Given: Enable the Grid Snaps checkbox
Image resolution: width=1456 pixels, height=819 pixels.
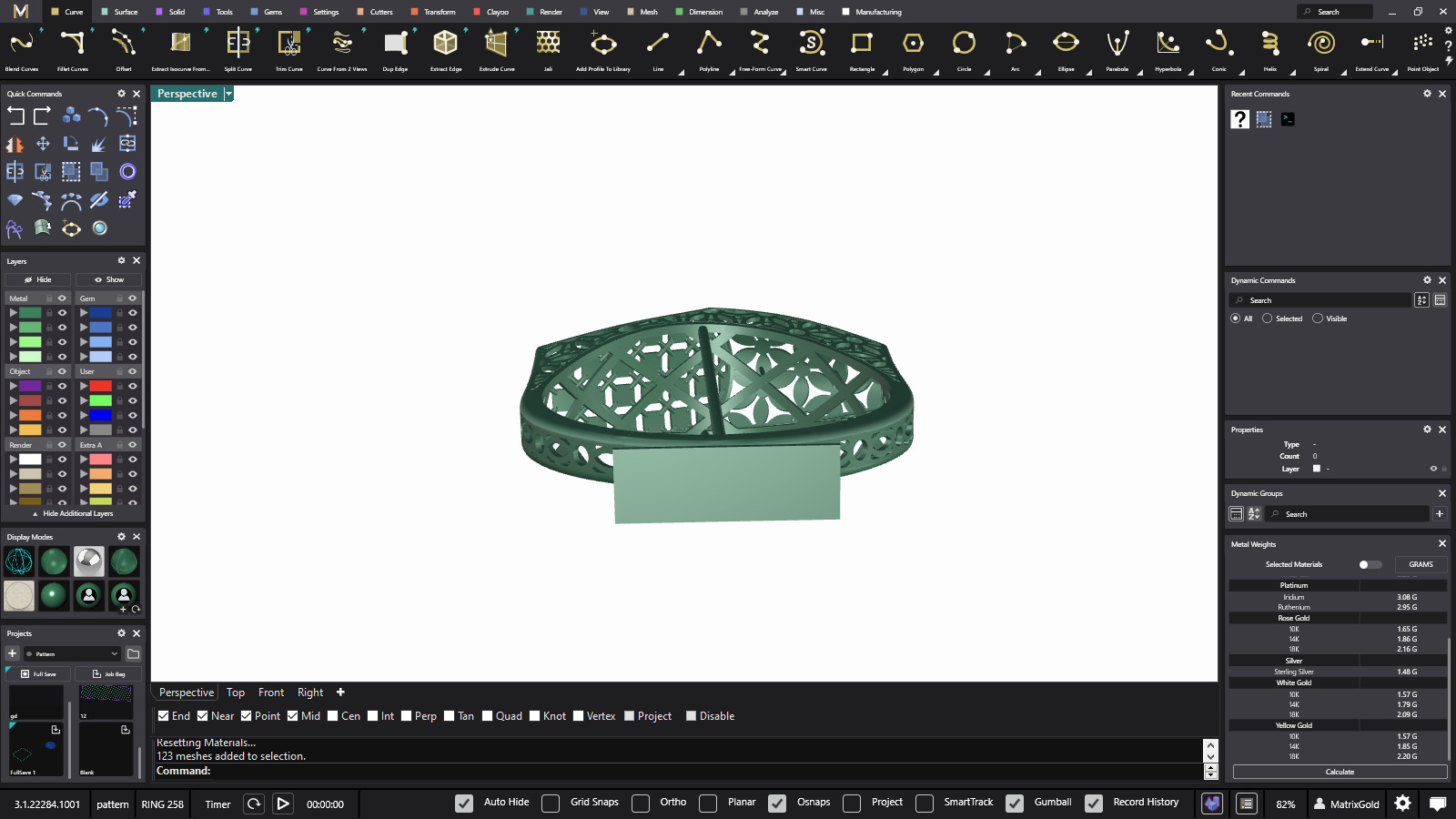Looking at the screenshot, I should pyautogui.click(x=551, y=803).
